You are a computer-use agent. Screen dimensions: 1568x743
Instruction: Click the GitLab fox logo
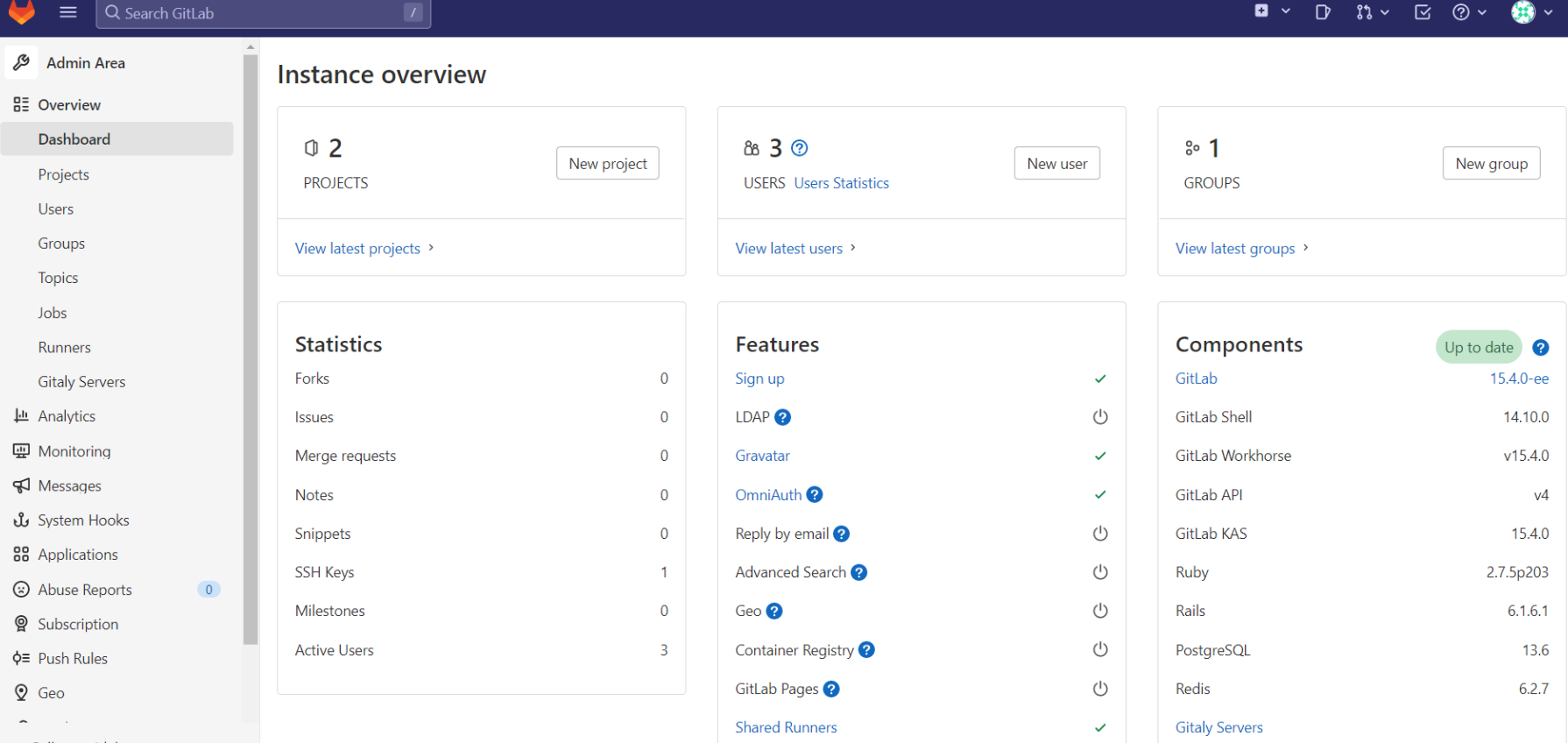(x=21, y=11)
